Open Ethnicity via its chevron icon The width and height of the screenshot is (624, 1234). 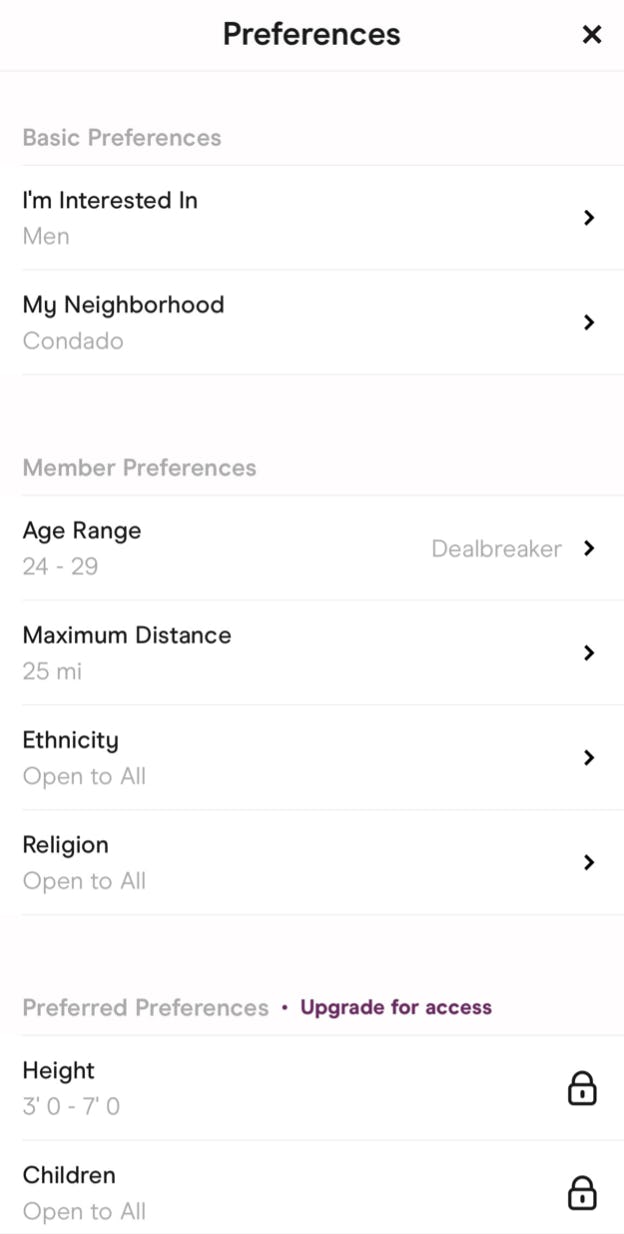point(589,757)
